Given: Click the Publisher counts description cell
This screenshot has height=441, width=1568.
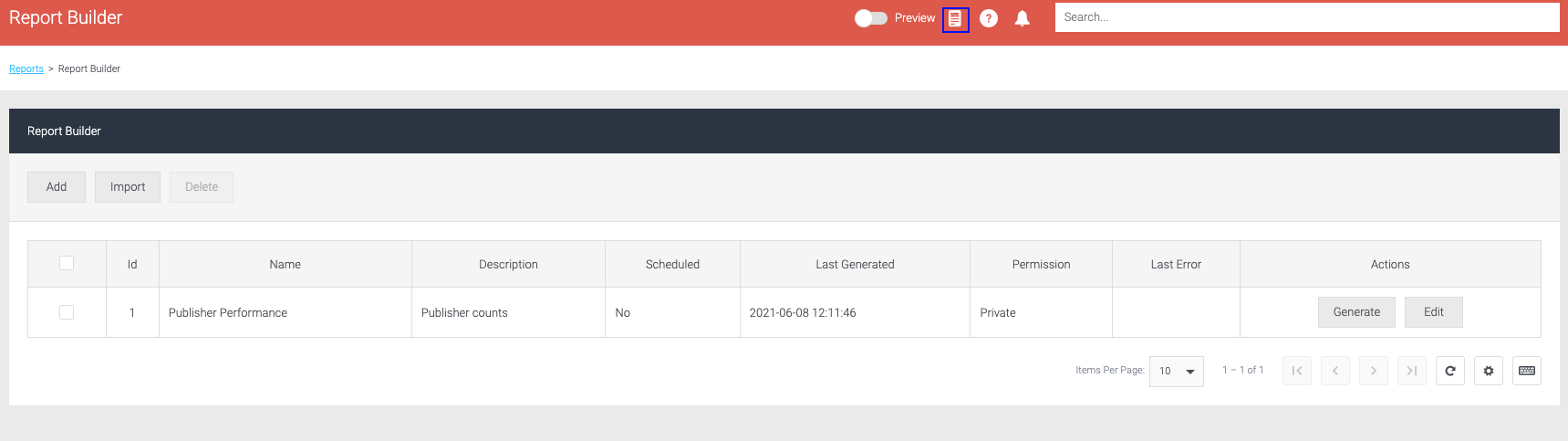Looking at the screenshot, I should point(508,312).
